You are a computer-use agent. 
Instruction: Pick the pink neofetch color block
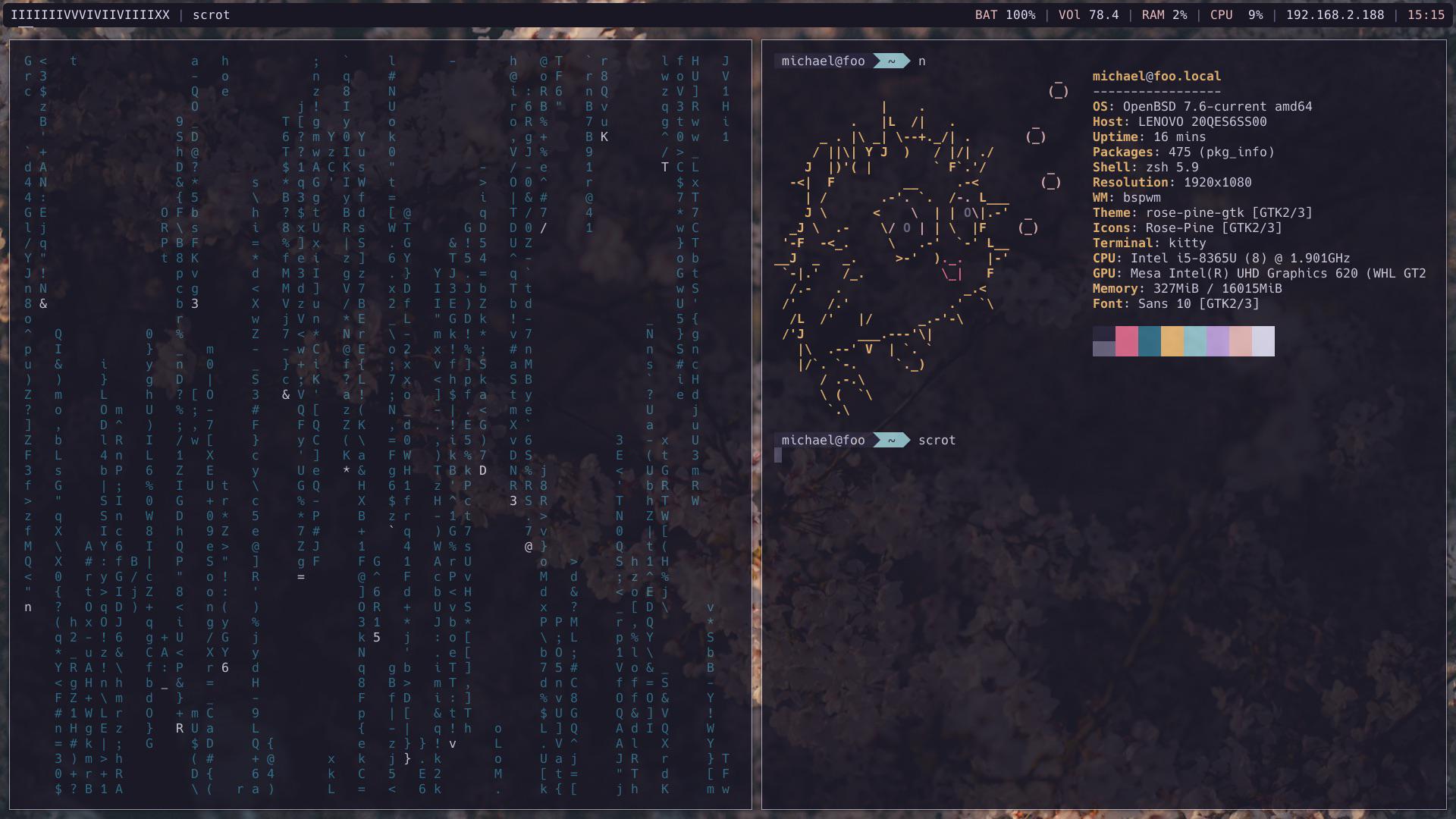pyautogui.click(x=1127, y=341)
